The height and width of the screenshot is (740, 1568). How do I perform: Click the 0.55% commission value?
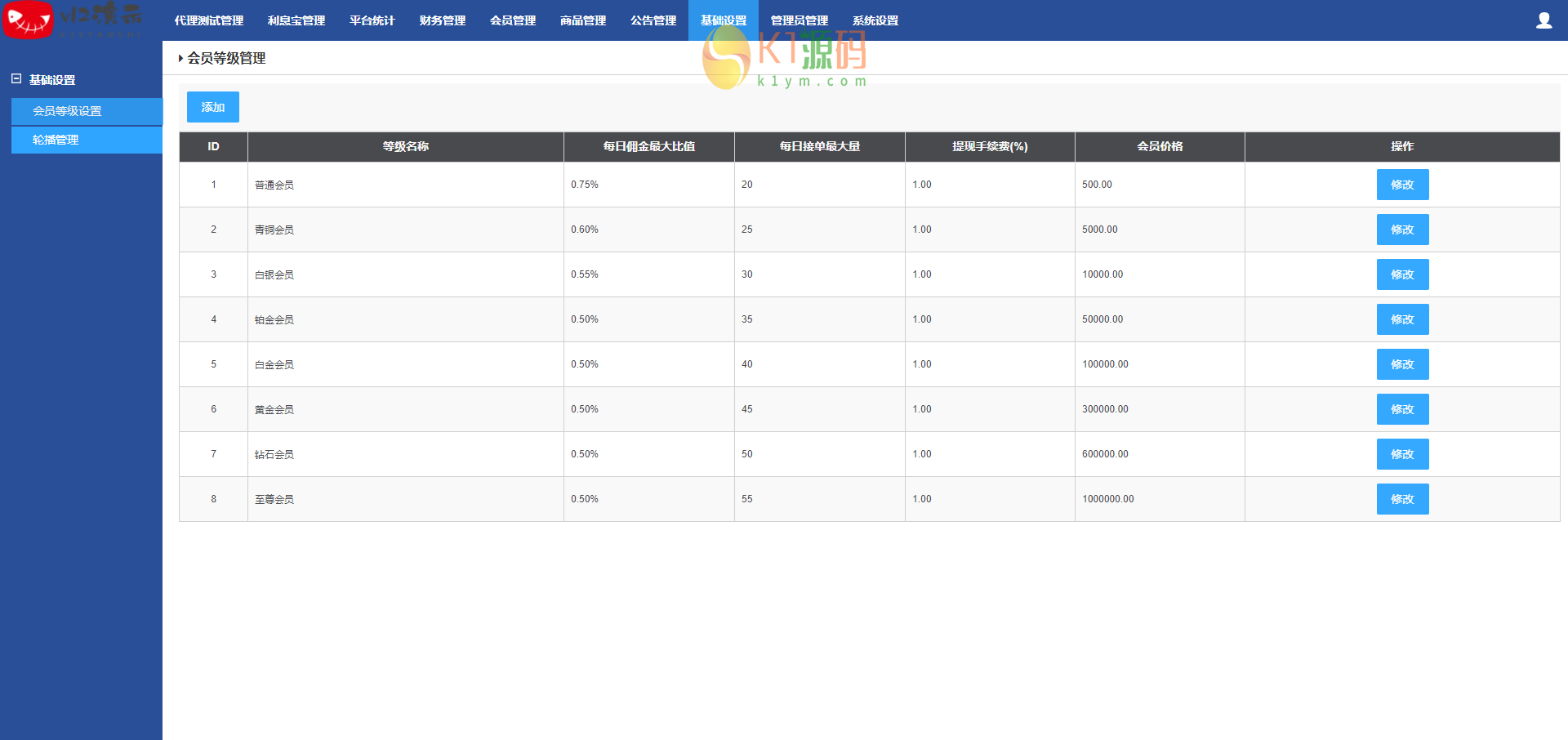tap(585, 274)
